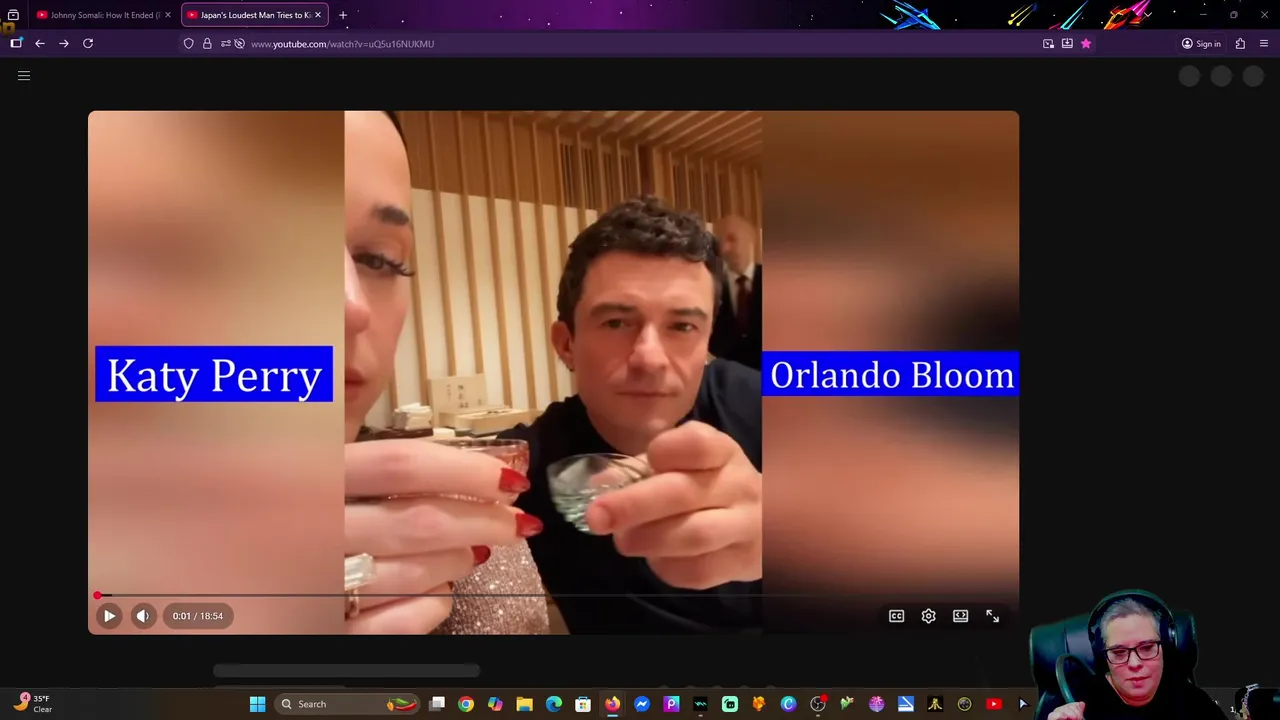This screenshot has width=1280, height=720.
Task: Close the Johnny Somali tab
Action: [168, 15]
